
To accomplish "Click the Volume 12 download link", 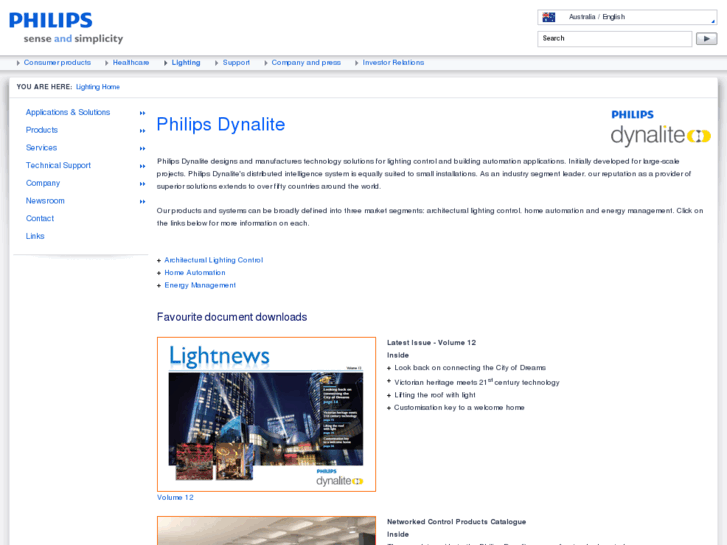I will 175,497.
